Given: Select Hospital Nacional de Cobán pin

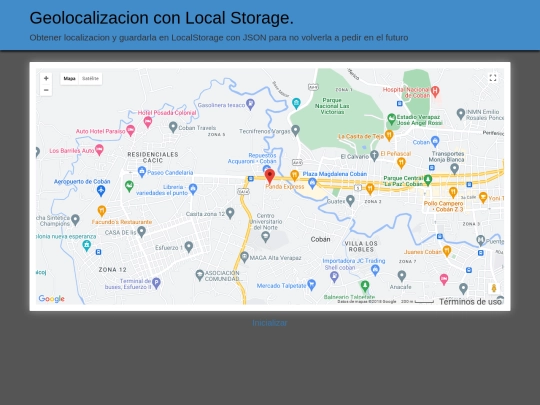Looking at the screenshot, I should [435, 91].
